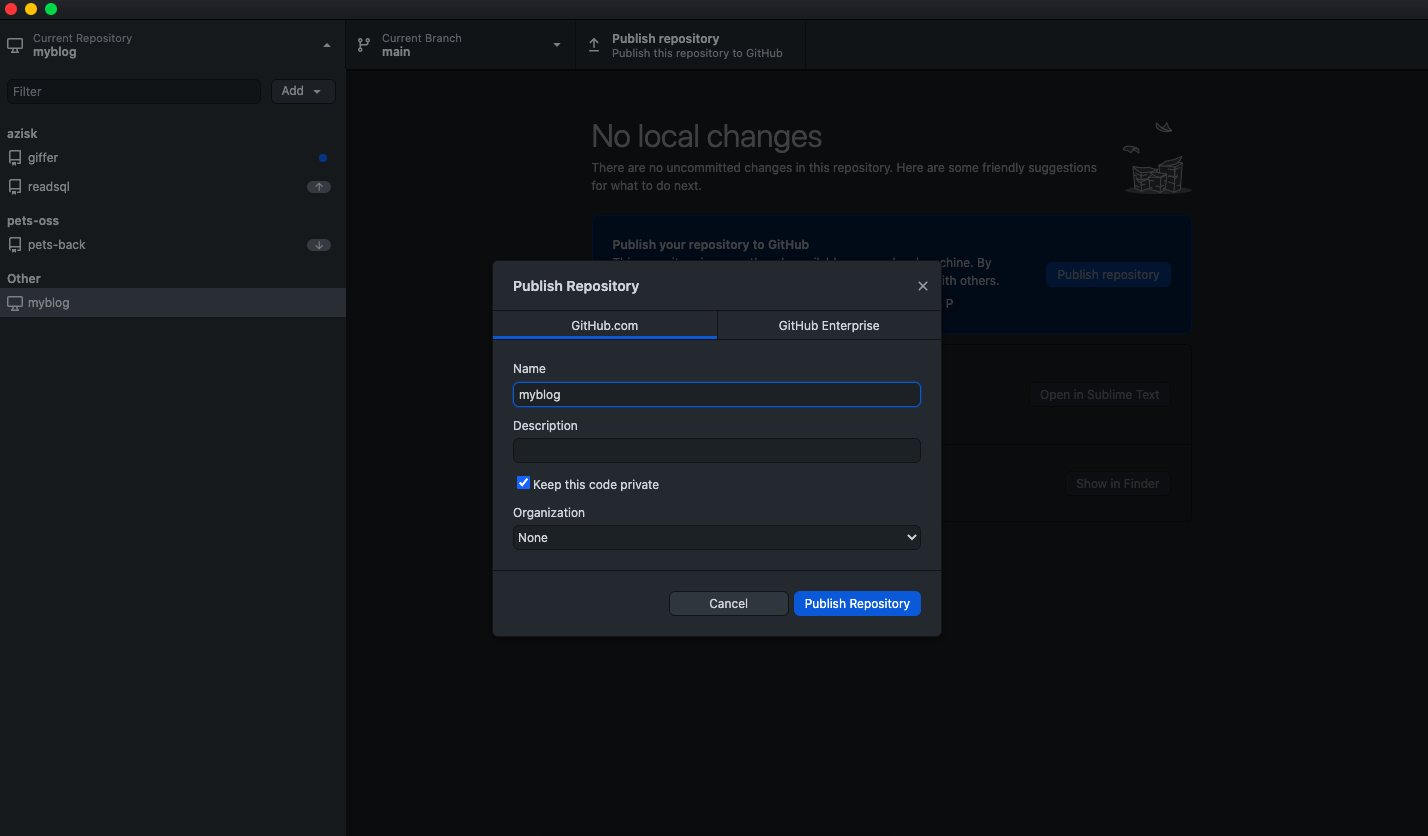
Task: Click the Show in Finder button
Action: [1118, 484]
